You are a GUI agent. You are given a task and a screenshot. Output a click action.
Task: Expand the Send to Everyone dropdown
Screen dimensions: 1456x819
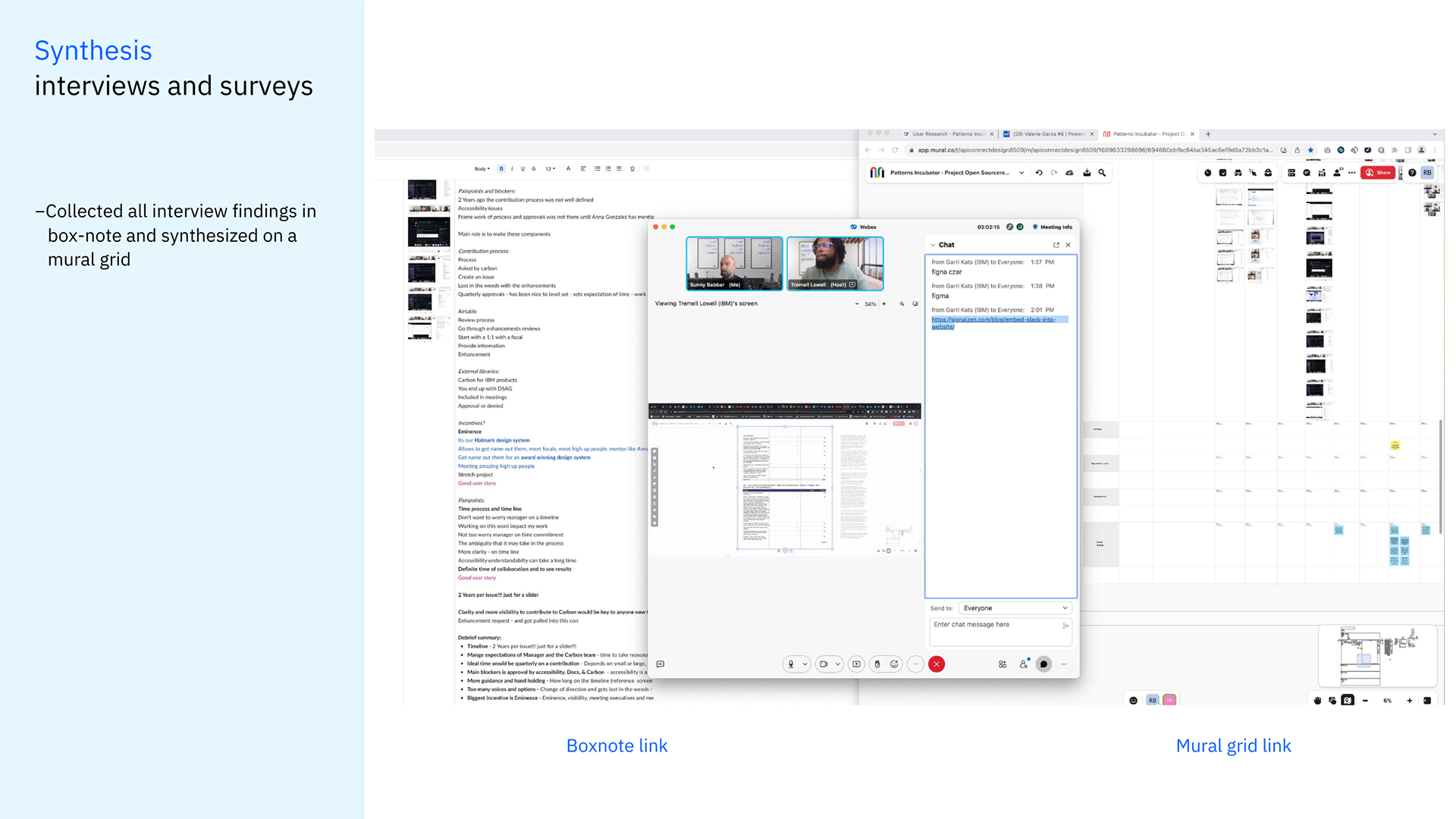click(1015, 608)
